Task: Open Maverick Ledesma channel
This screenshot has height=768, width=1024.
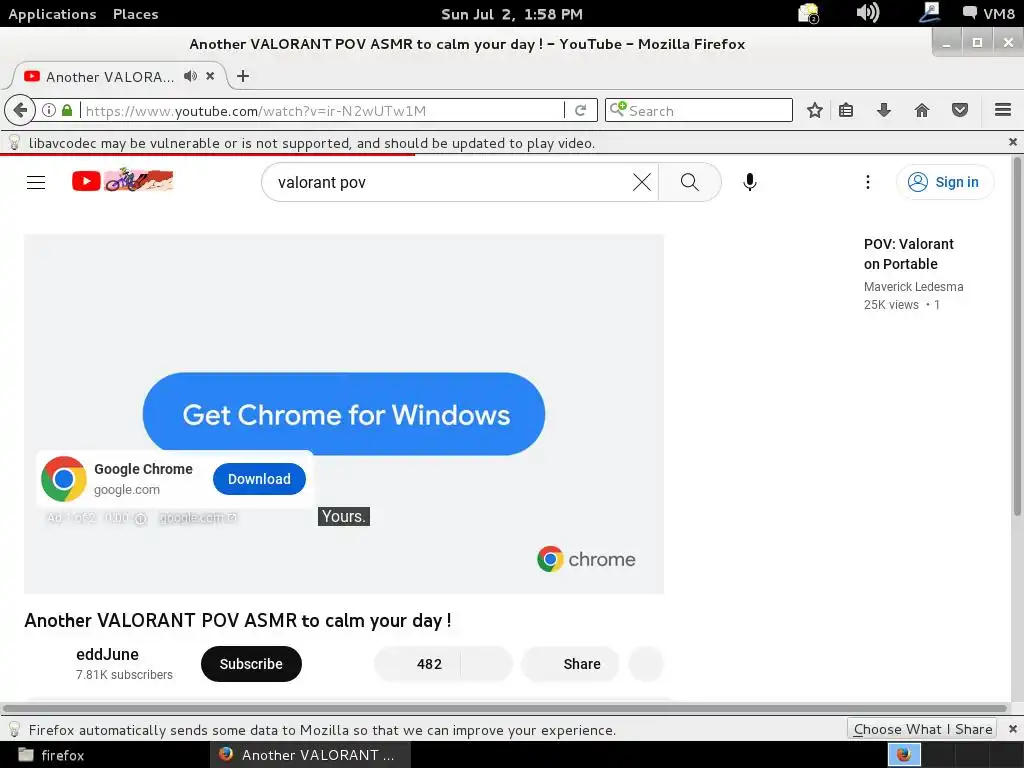Action: (x=913, y=287)
